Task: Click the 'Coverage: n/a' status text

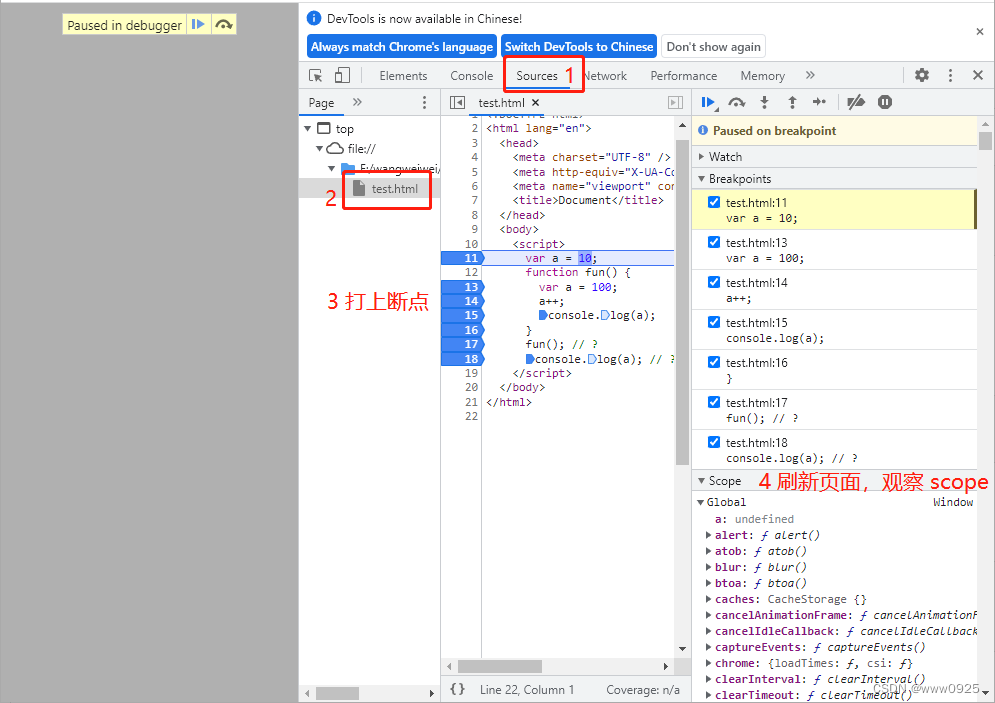Action: [x=642, y=690]
